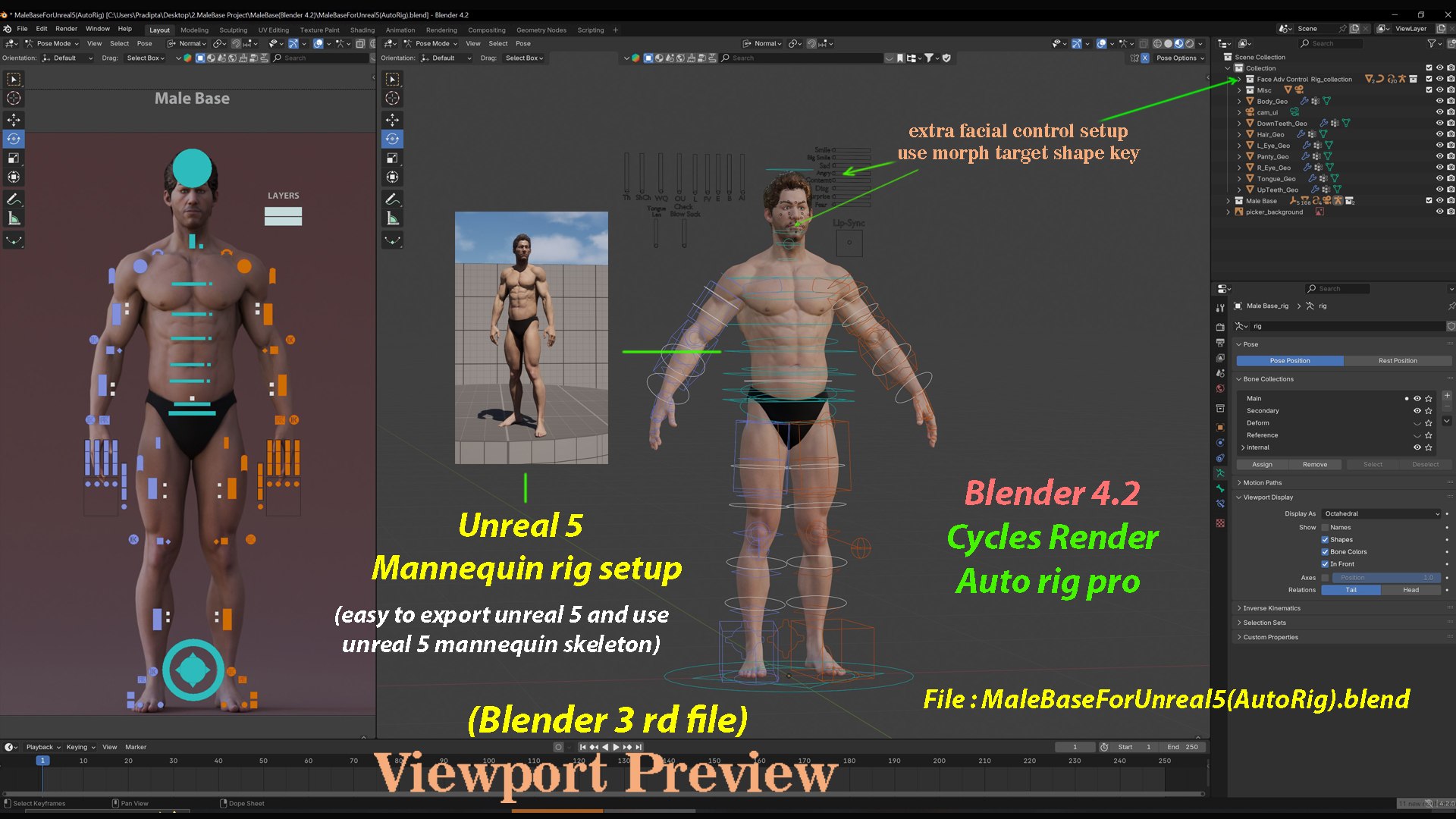Screen dimensions: 1456x819
Task: Add a new bone collection with plus button
Action: [x=1447, y=396]
